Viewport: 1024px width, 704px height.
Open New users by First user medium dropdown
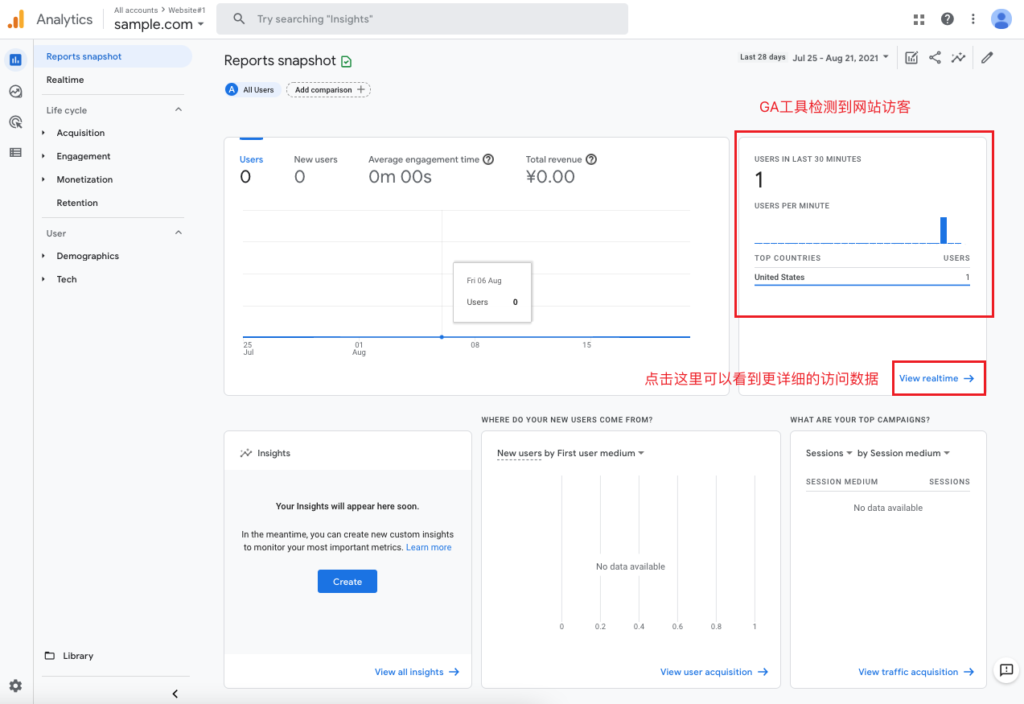pos(571,453)
